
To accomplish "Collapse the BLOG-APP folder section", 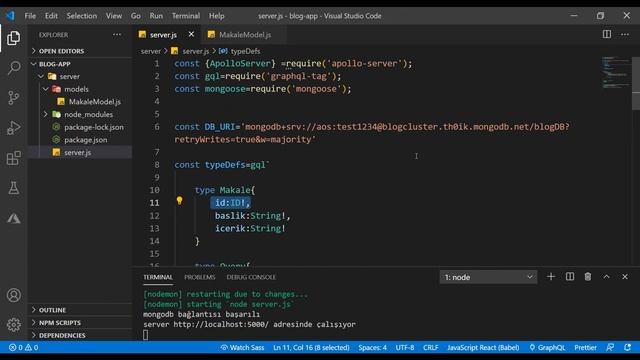I will point(55,64).
